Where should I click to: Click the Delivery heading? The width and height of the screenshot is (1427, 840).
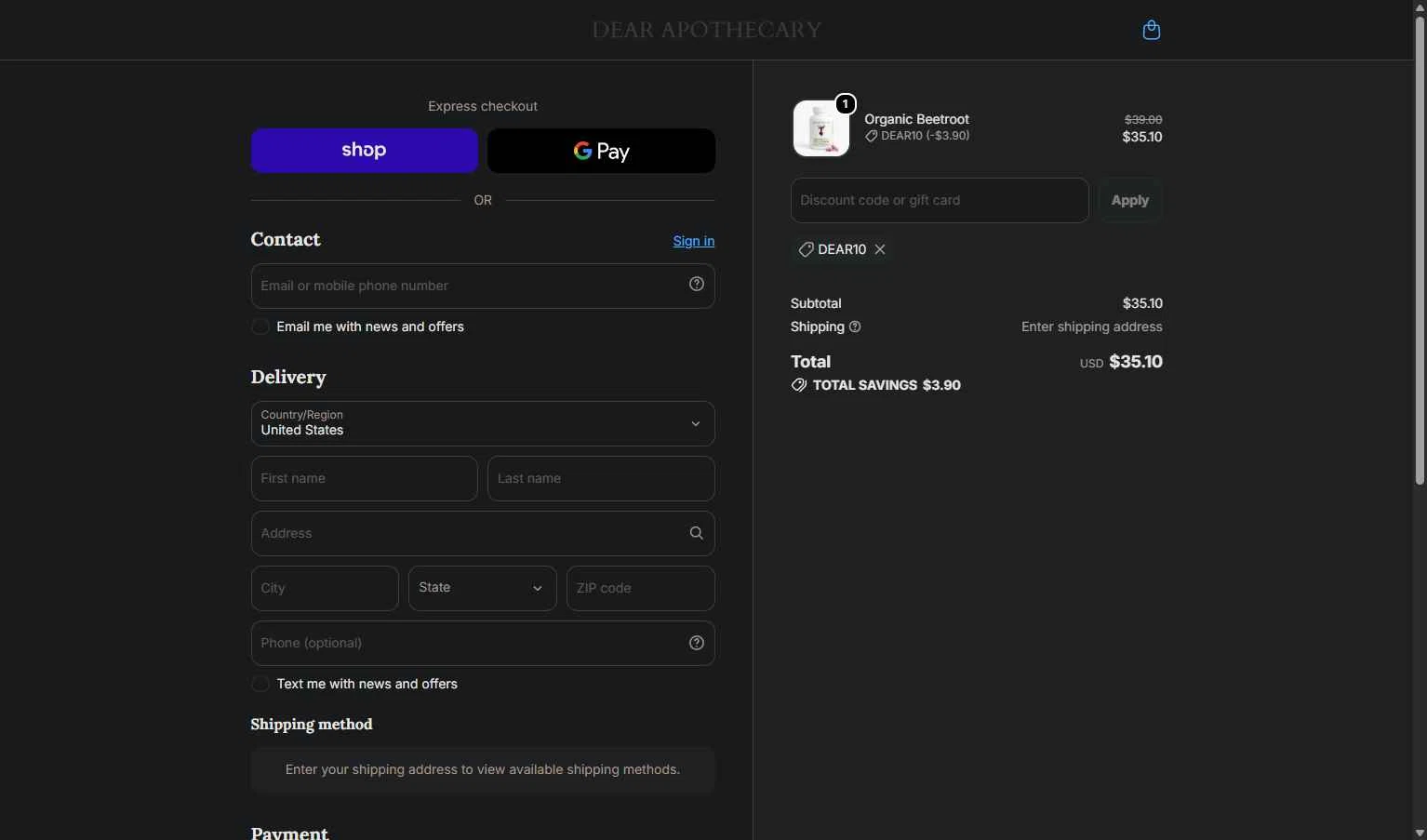(x=288, y=377)
